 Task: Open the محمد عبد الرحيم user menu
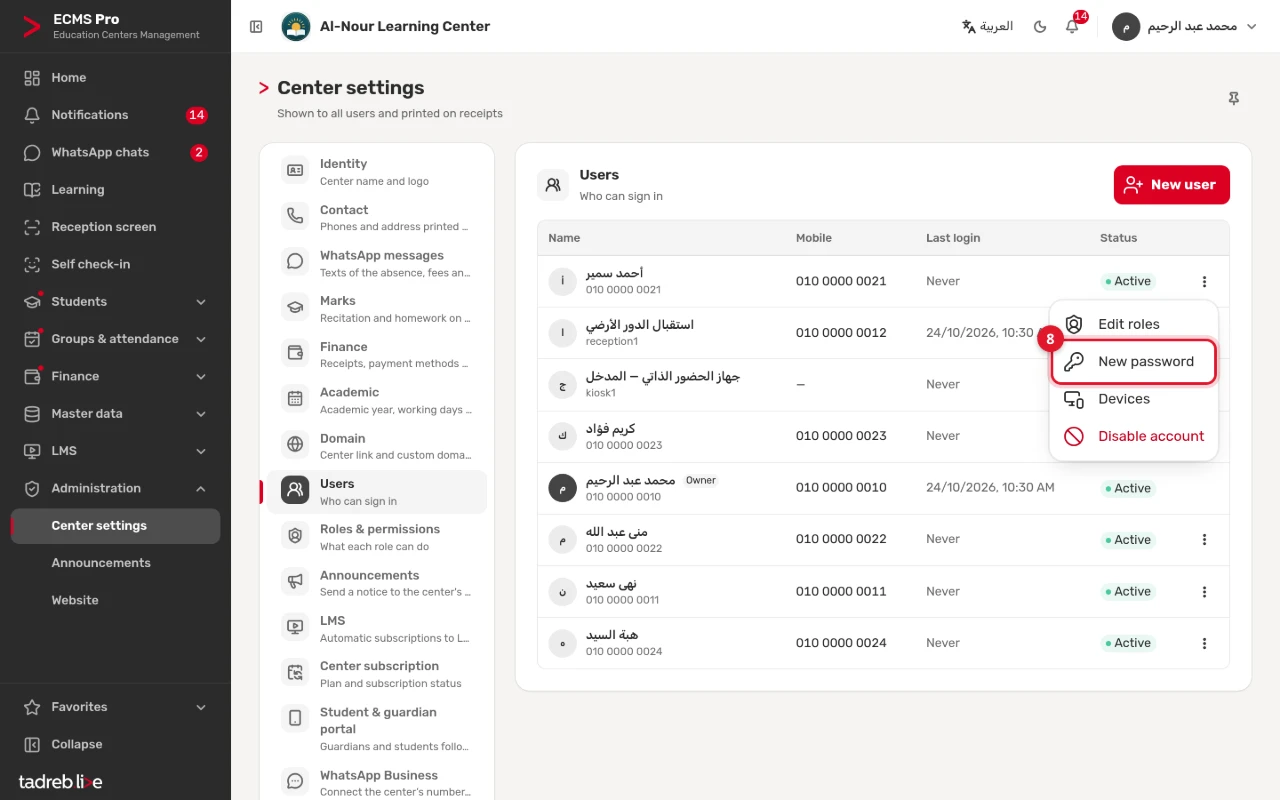1187,27
